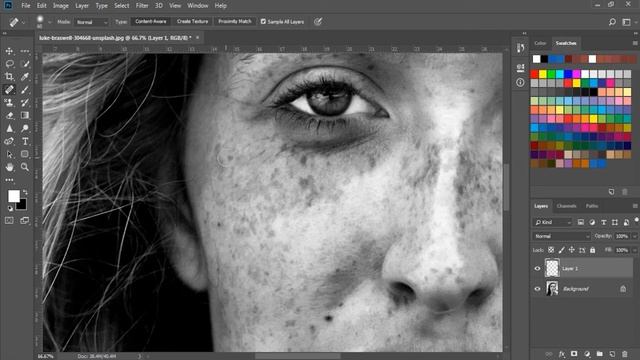Toggle lock position icon
This screenshot has width=640, height=360.
click(x=572, y=250)
